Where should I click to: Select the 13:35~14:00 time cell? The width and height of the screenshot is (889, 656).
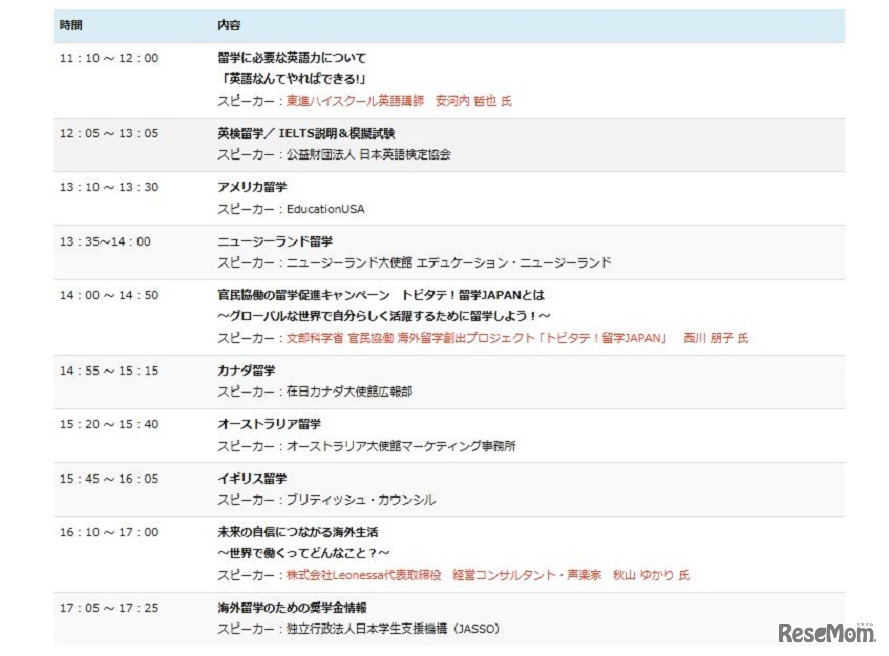(x=105, y=242)
